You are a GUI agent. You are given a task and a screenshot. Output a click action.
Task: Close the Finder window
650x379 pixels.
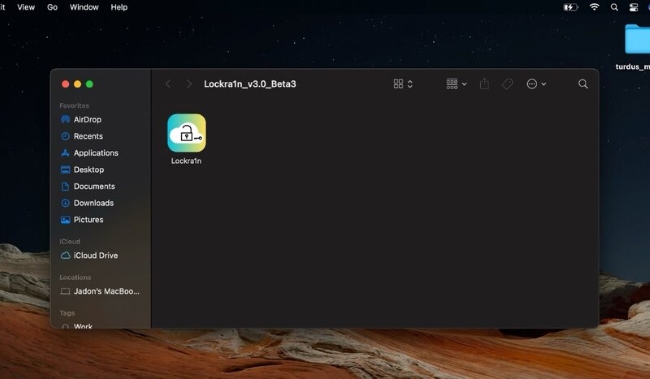(65, 84)
